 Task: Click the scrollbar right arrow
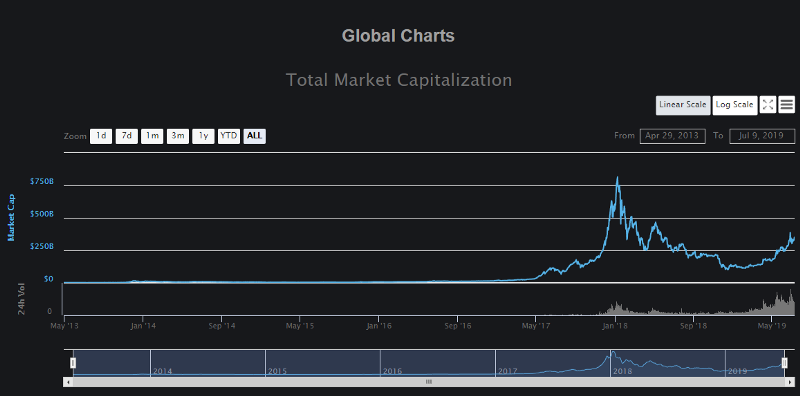(791, 382)
